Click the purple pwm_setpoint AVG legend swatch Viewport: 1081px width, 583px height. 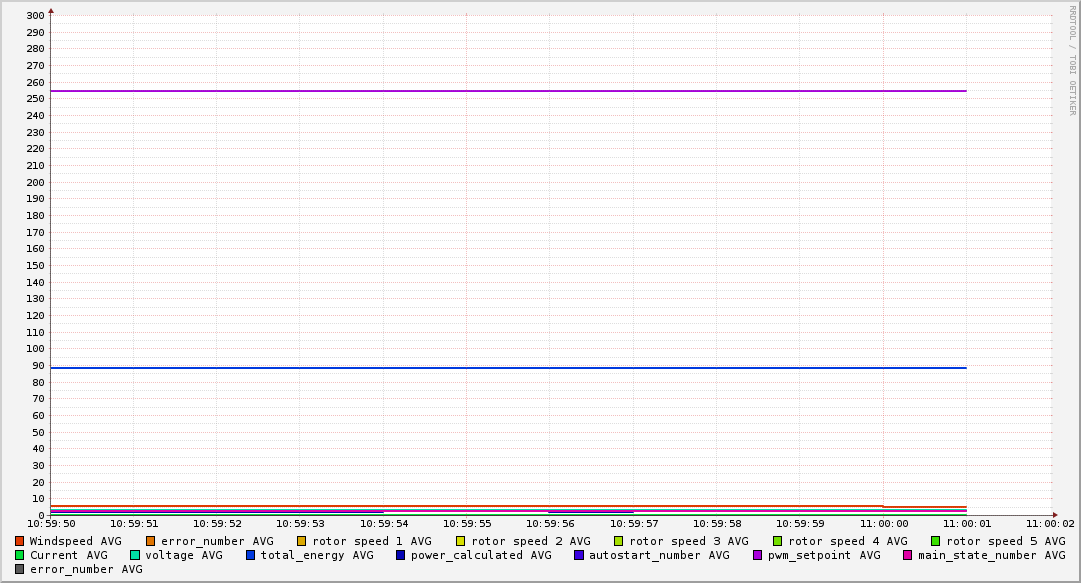click(x=757, y=555)
